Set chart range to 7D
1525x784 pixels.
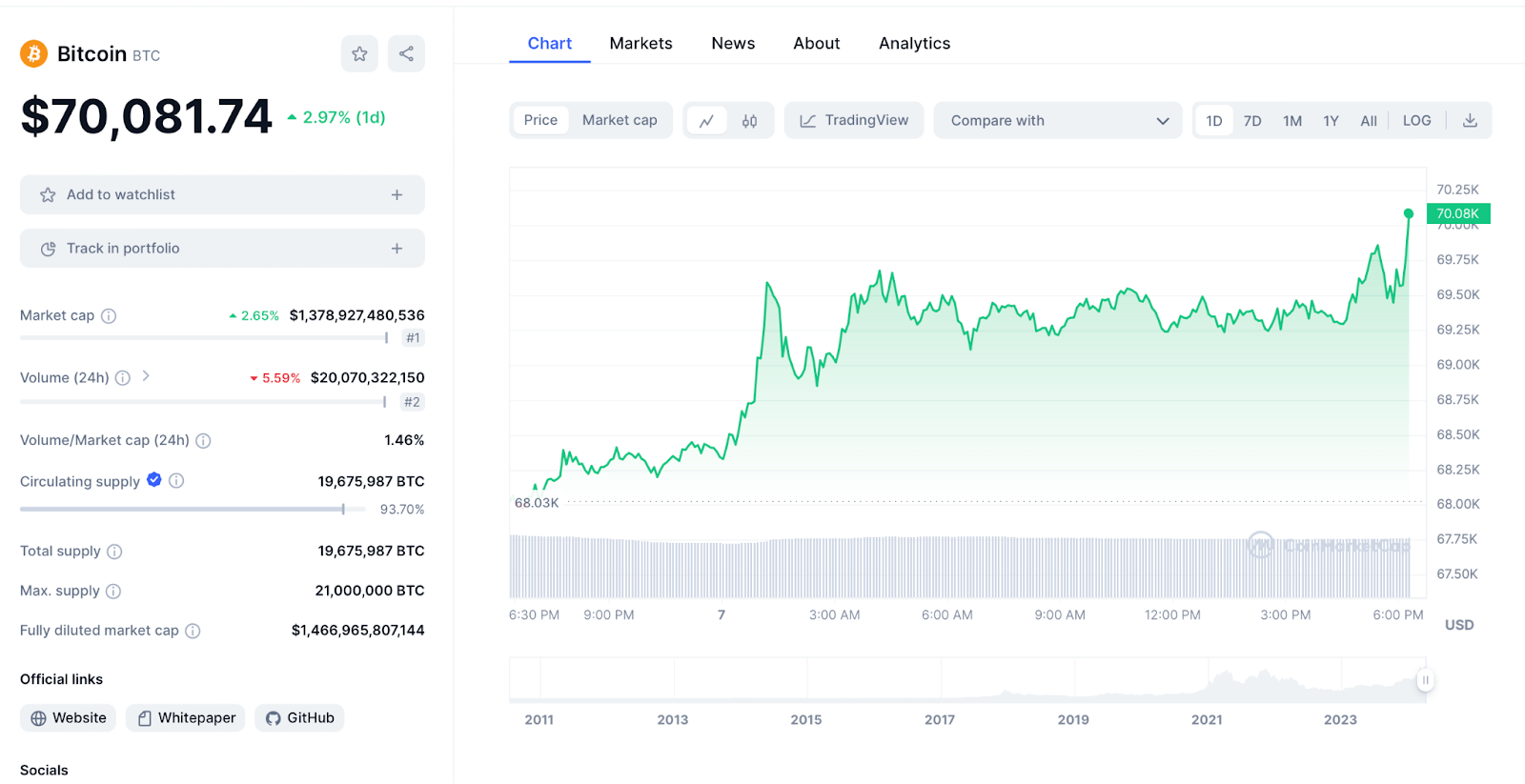pyautogui.click(x=1252, y=121)
